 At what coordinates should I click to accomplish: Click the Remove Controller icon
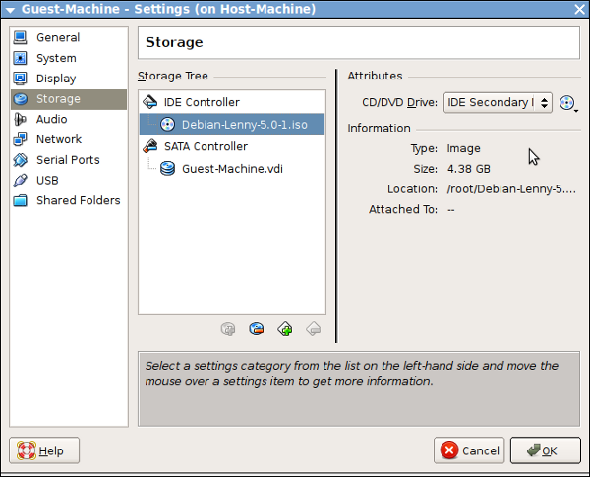tap(257, 329)
